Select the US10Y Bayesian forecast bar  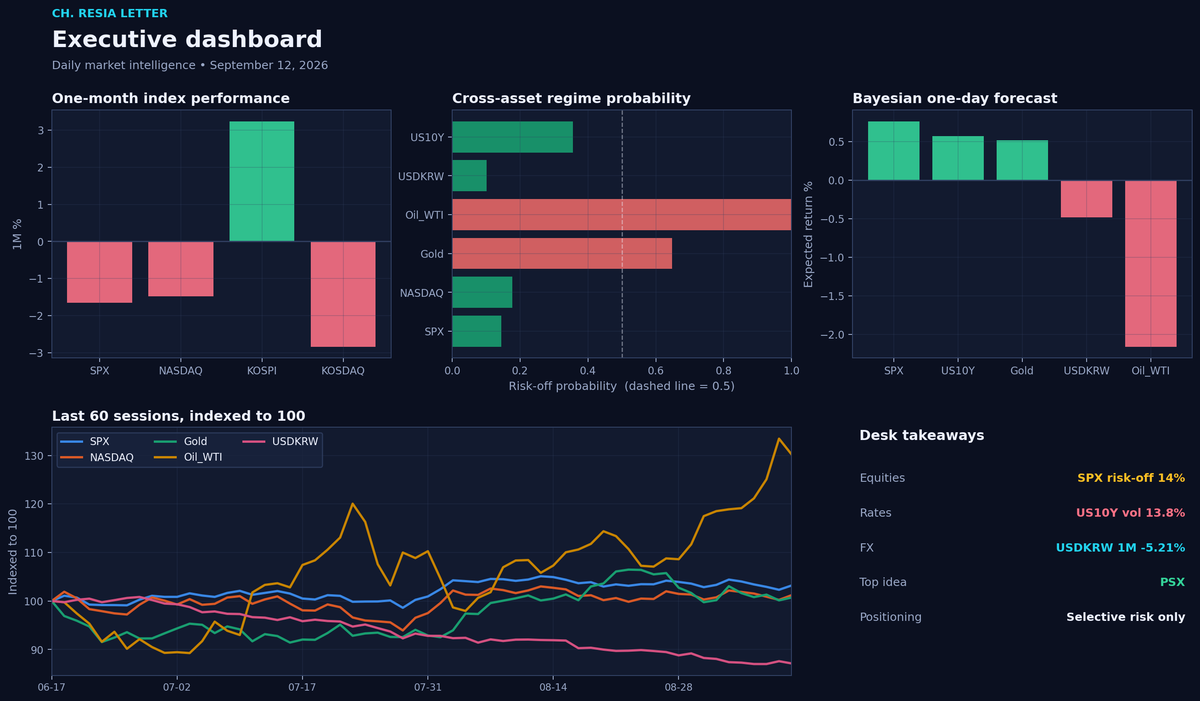click(x=958, y=158)
